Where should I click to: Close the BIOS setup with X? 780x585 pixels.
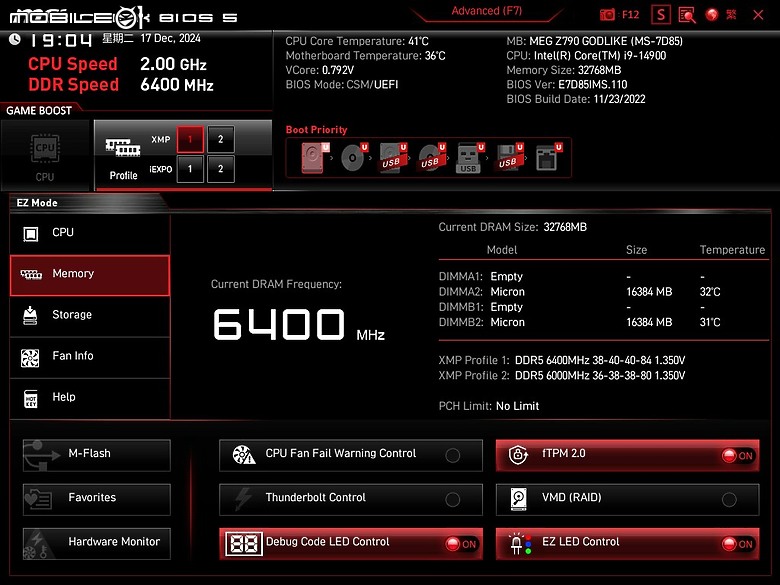(x=758, y=15)
